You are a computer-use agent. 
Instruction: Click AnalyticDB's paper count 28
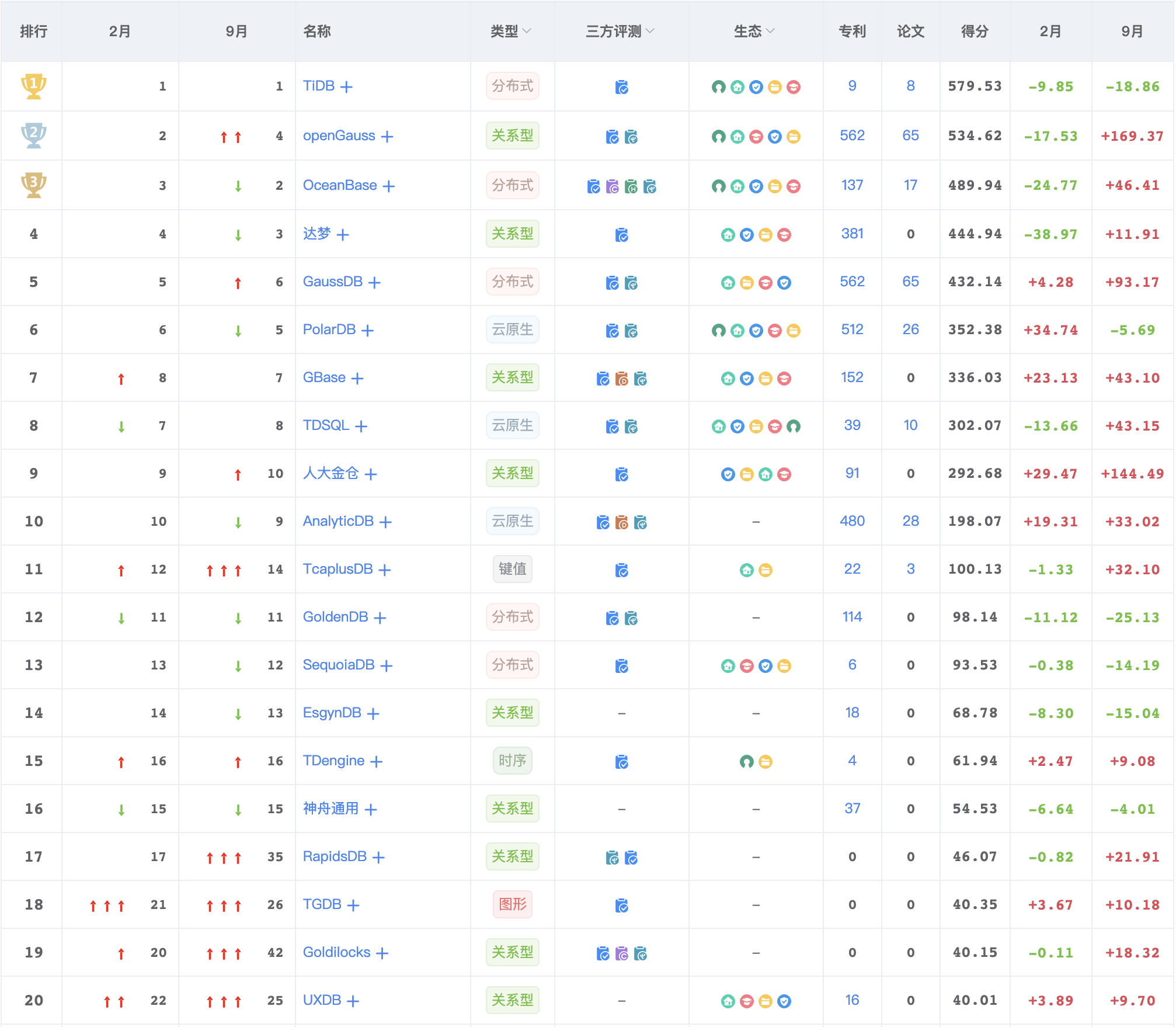[x=910, y=521]
